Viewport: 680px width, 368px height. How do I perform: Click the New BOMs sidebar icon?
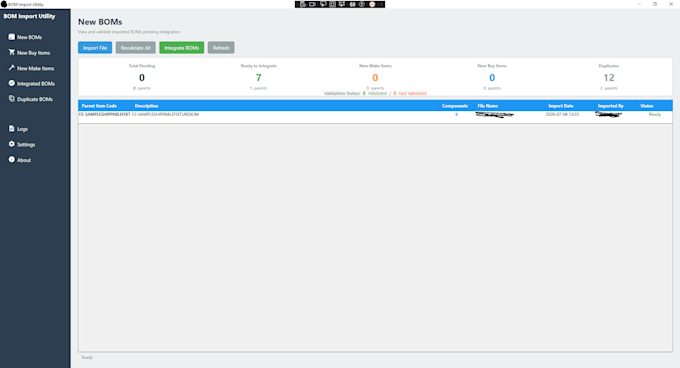[12, 37]
